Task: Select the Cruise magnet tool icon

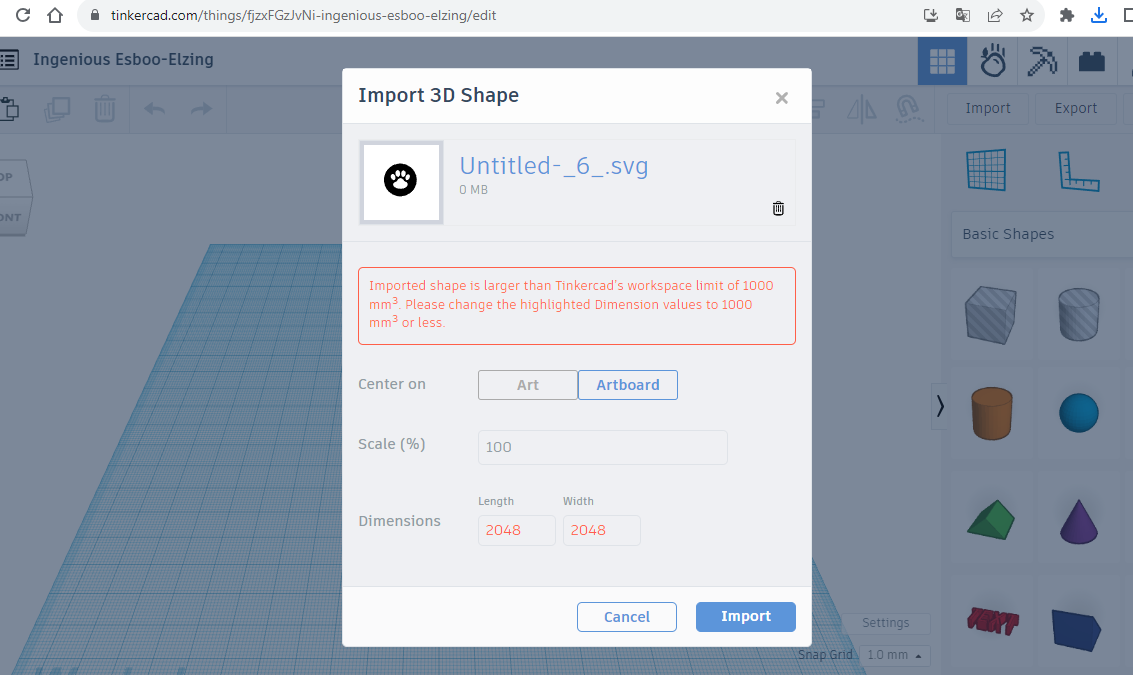Action: click(909, 109)
